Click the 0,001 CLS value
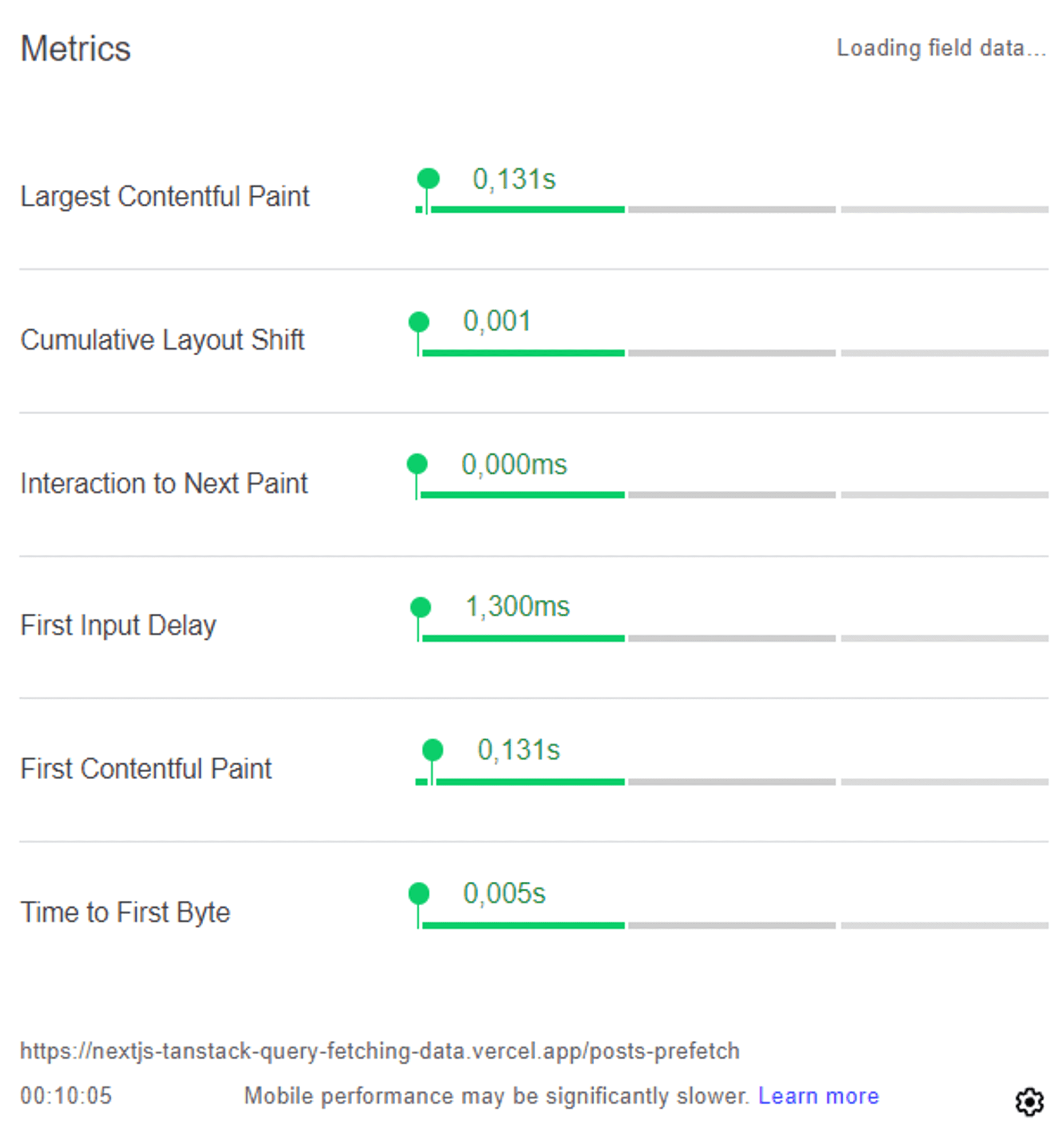The height and width of the screenshot is (1145, 1064). pyautogui.click(x=497, y=321)
